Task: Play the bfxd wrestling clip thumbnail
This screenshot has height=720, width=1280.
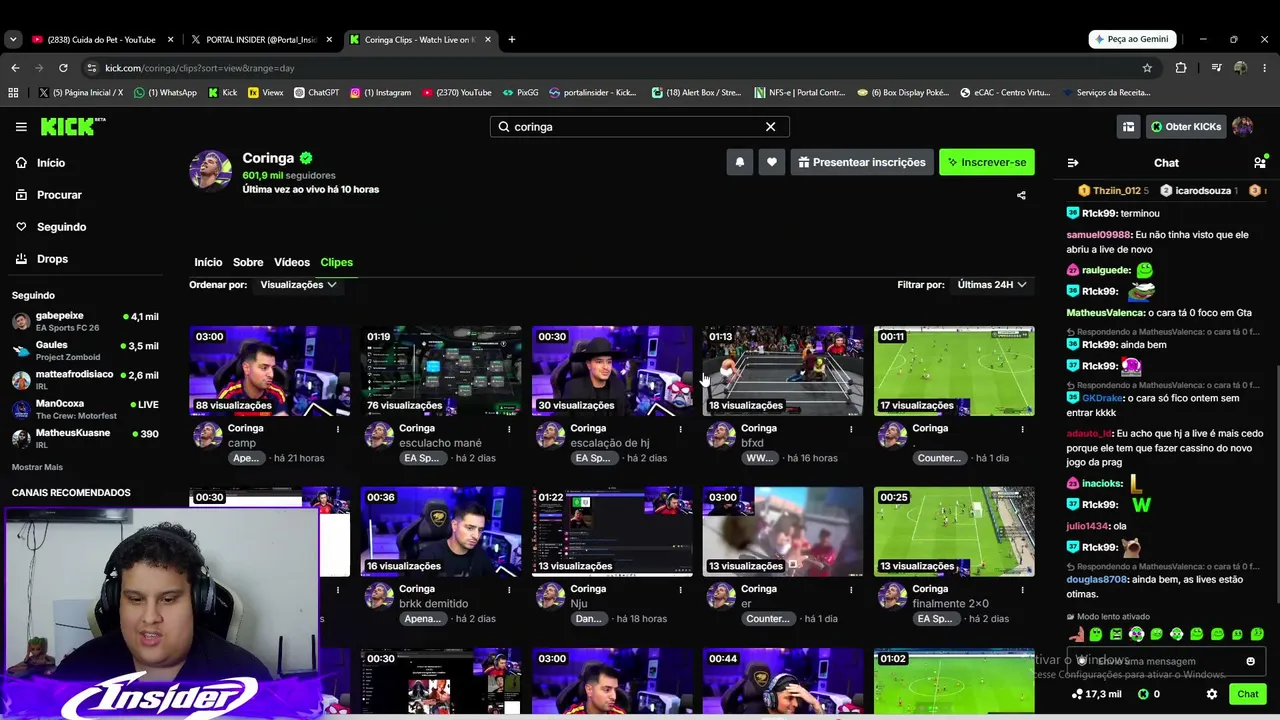Action: pos(783,371)
